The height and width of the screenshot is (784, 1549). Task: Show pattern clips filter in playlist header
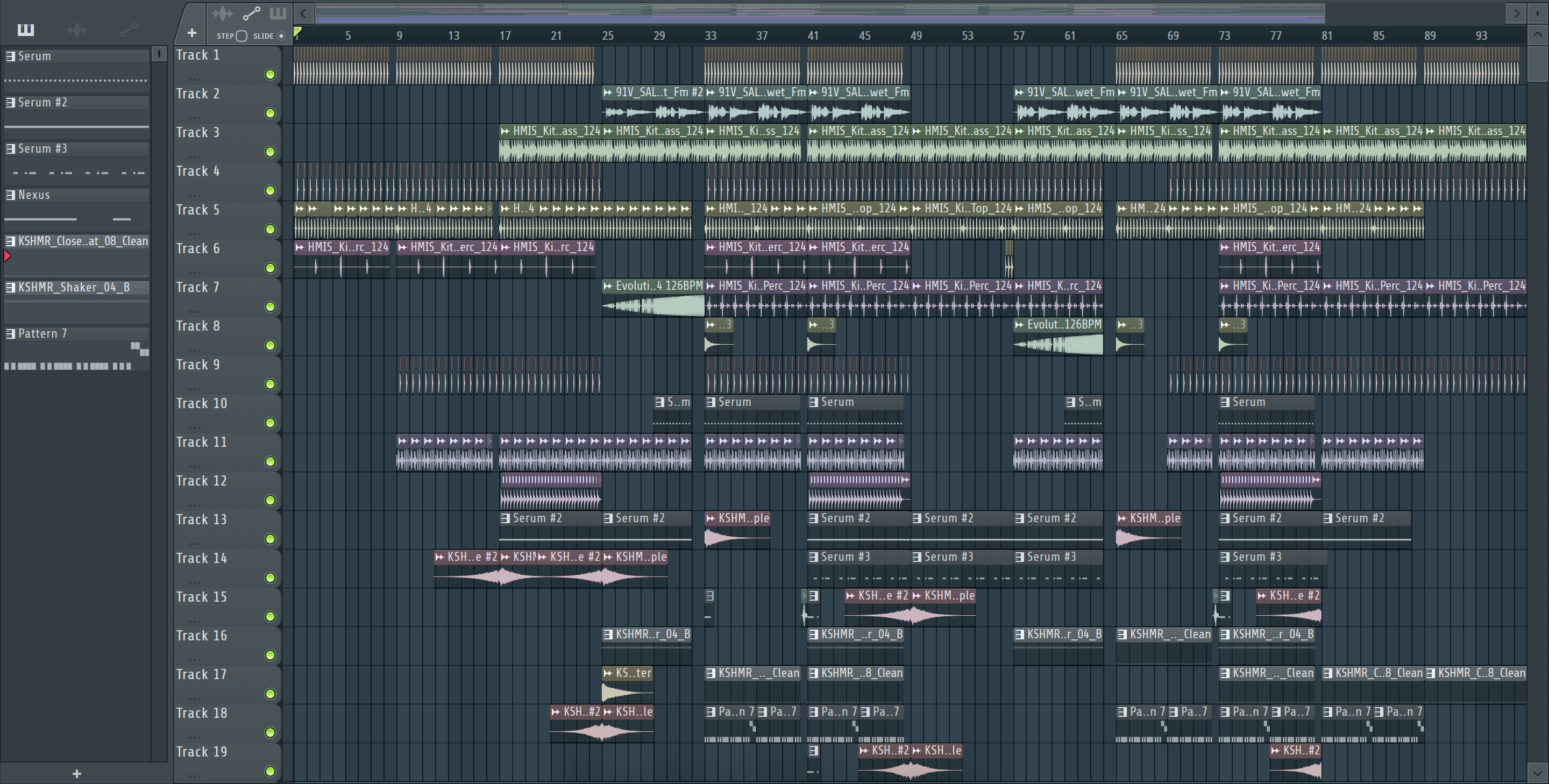click(278, 12)
